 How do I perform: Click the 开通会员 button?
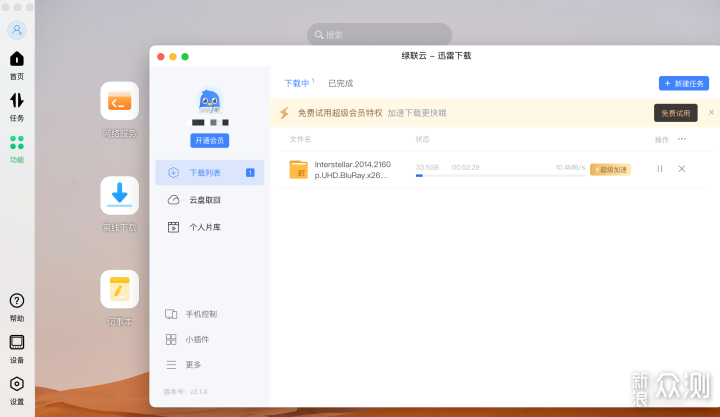point(209,141)
